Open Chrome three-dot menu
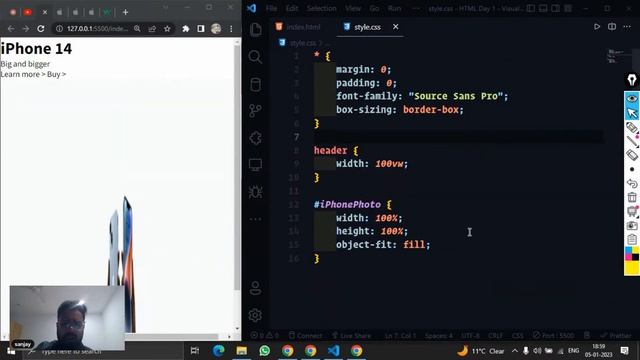The height and width of the screenshot is (360, 640). click(x=231, y=29)
